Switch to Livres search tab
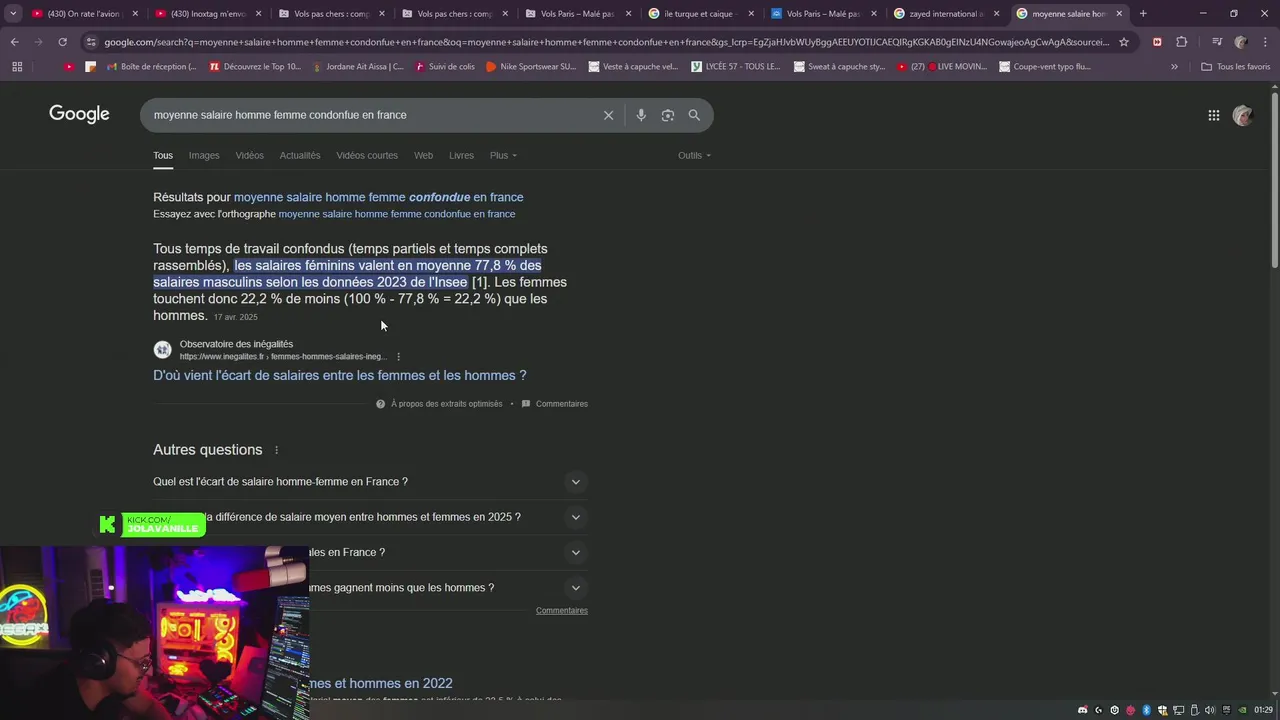This screenshot has width=1280, height=720. pyautogui.click(x=461, y=155)
